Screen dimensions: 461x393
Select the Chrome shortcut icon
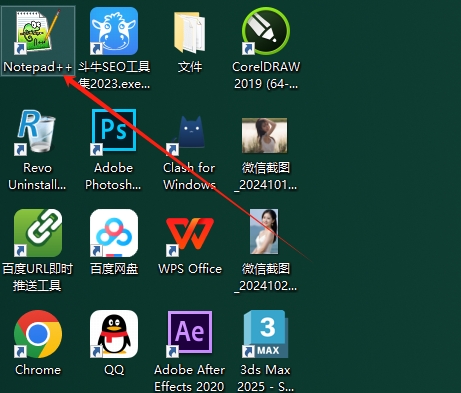pyautogui.click(x=38, y=334)
